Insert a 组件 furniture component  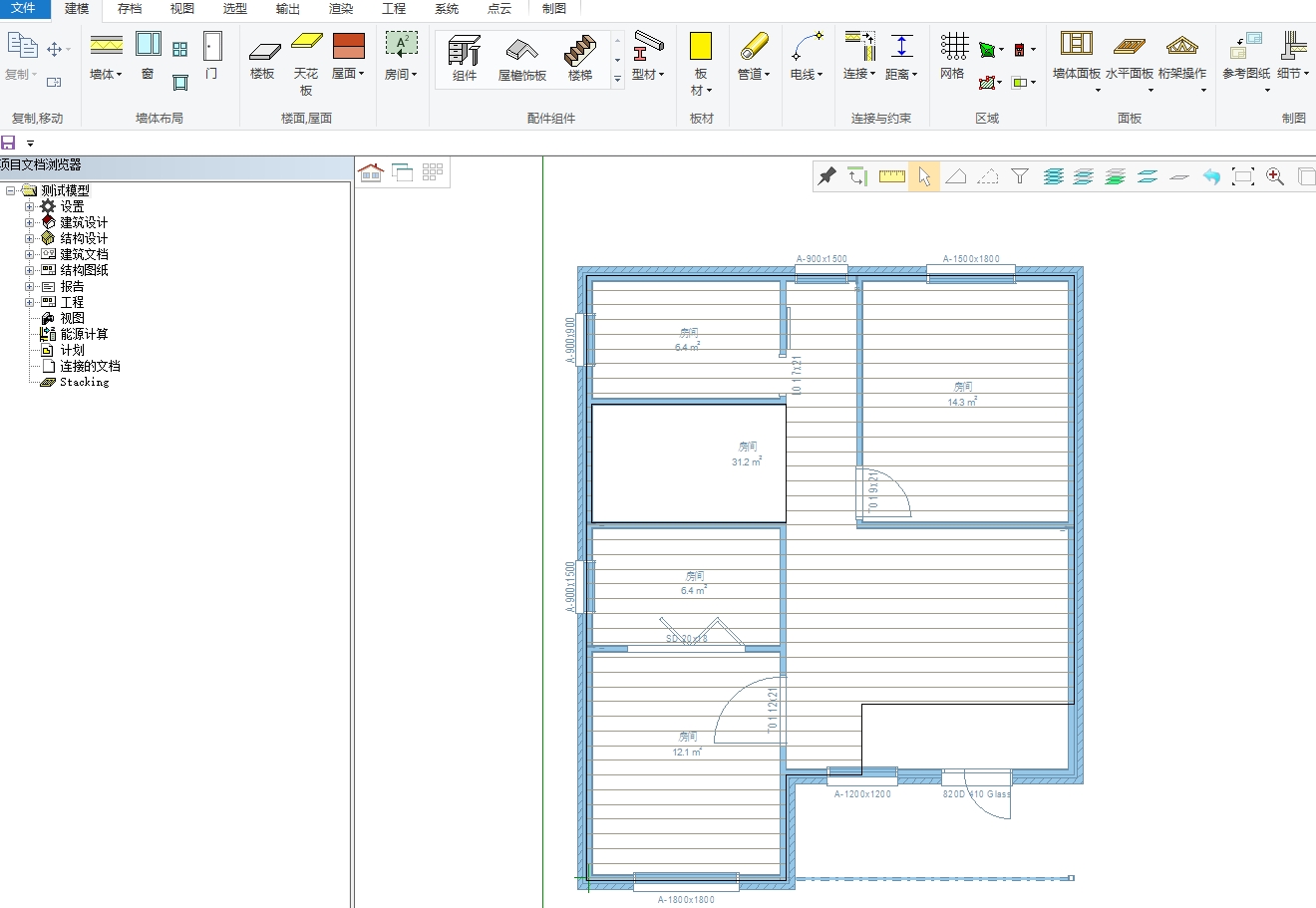(465, 60)
